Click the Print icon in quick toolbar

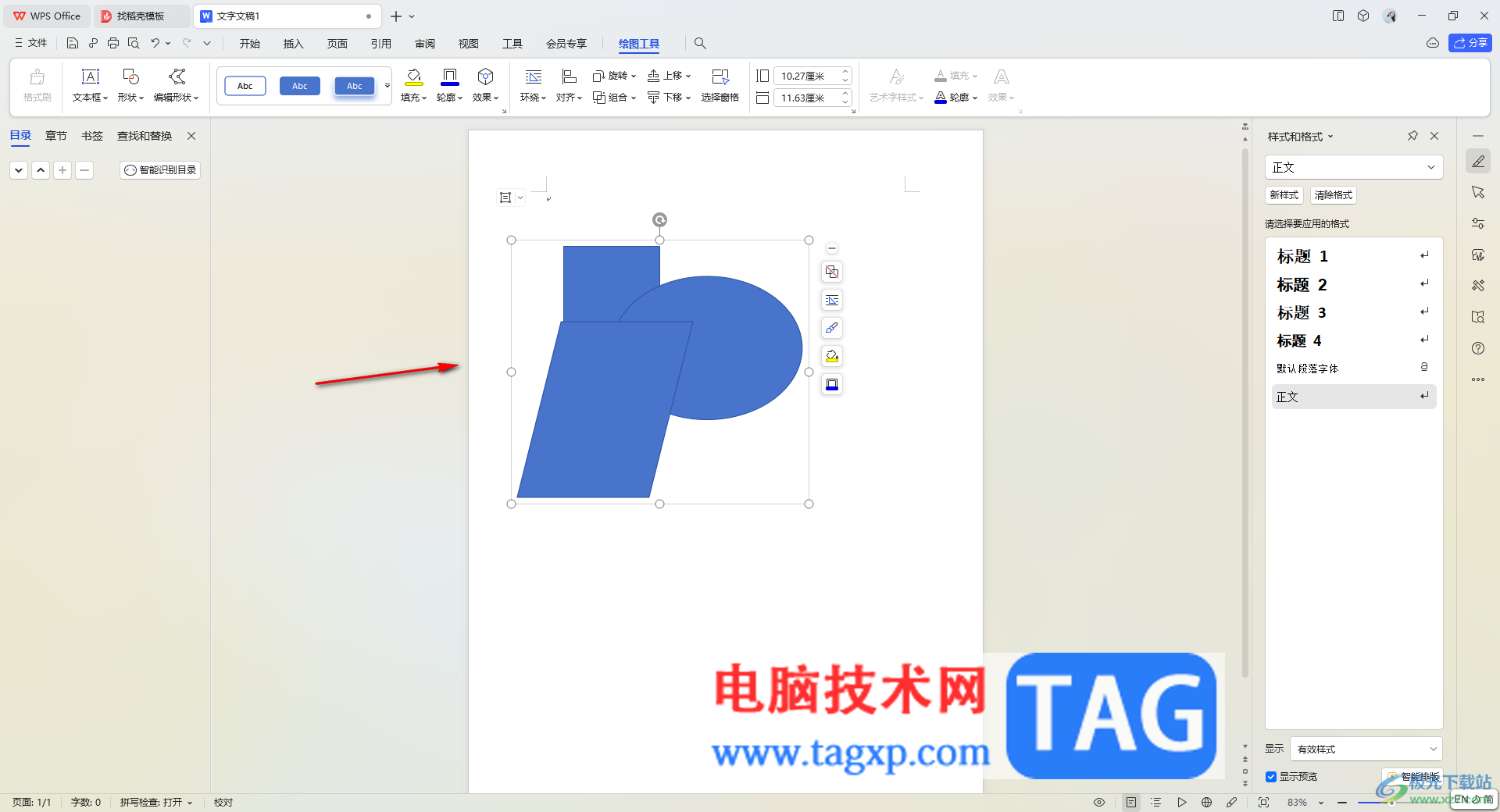pyautogui.click(x=113, y=44)
